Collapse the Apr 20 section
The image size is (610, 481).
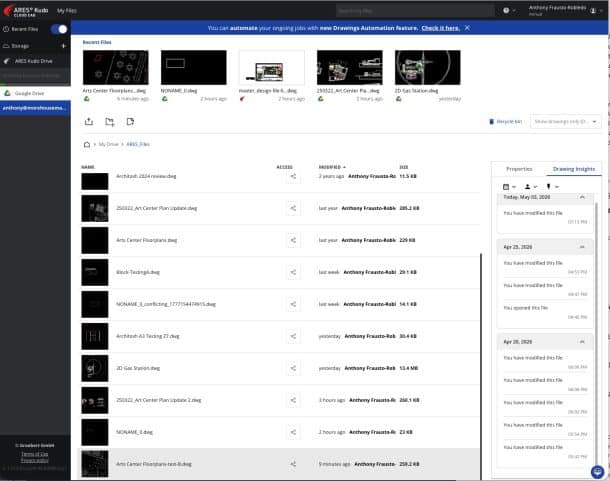coord(582,342)
